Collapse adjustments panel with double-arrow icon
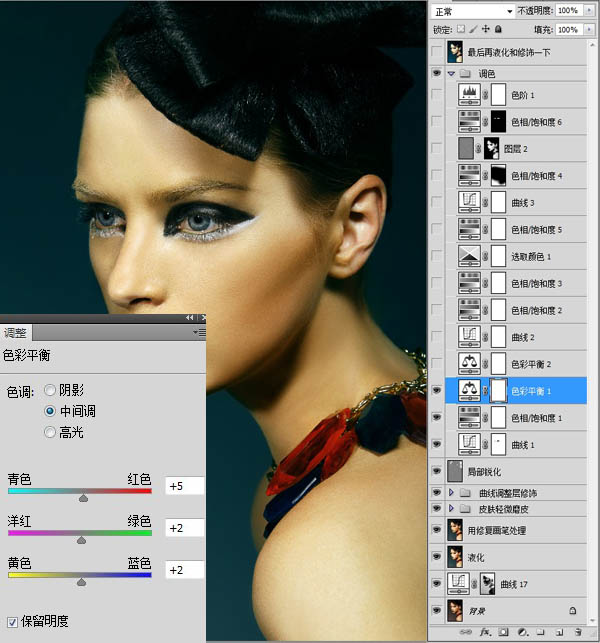 (x=189, y=317)
